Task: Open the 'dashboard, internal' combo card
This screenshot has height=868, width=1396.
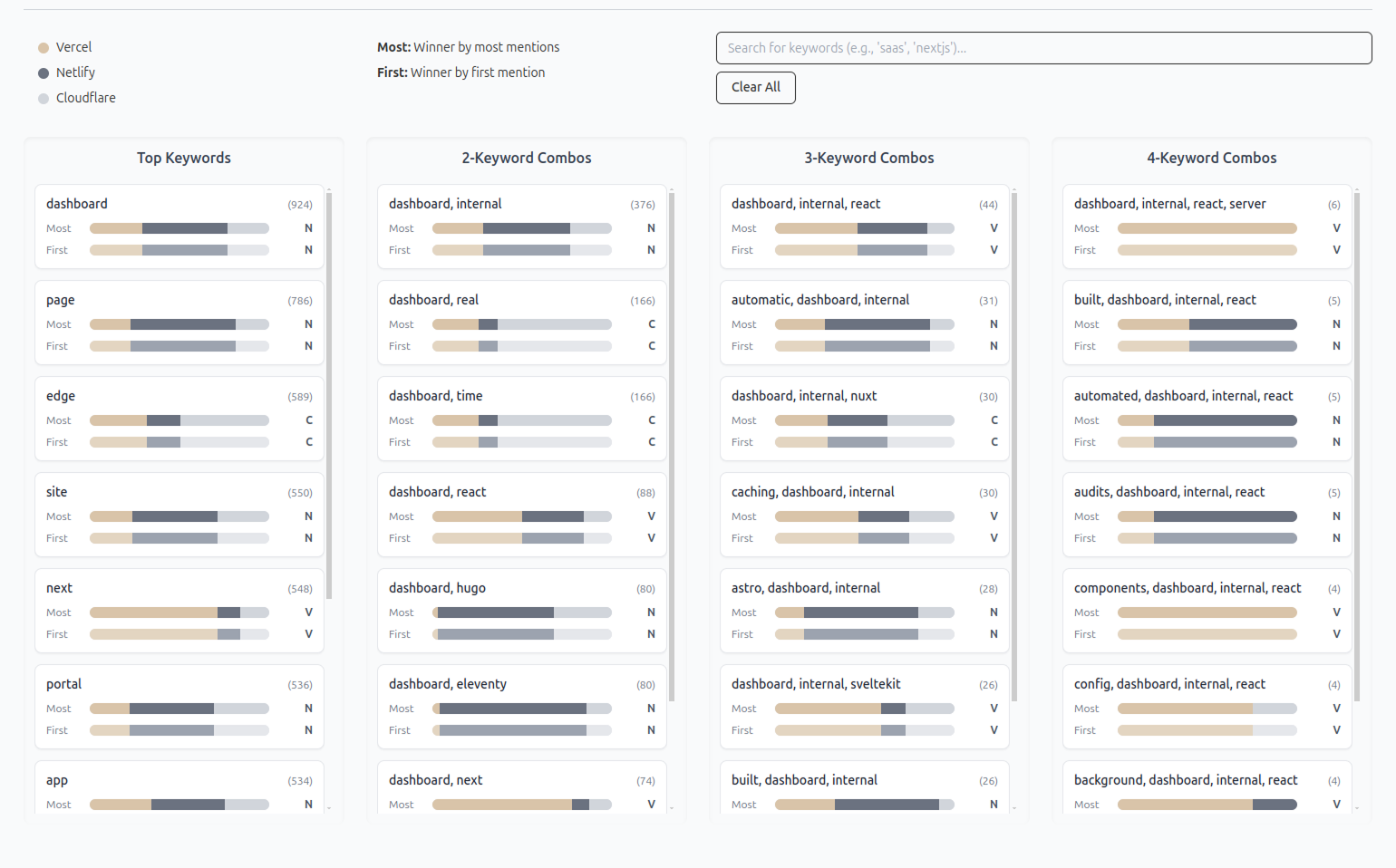Action: [521, 226]
